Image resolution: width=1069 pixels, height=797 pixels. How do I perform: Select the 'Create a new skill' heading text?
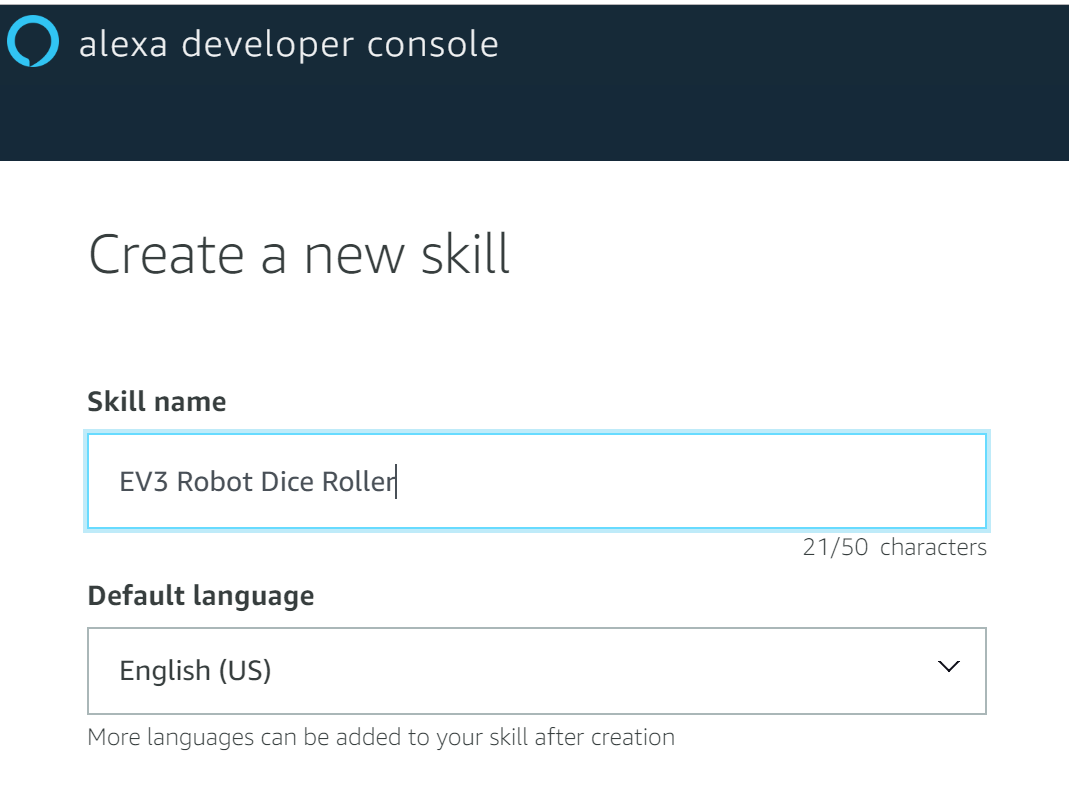[299, 254]
